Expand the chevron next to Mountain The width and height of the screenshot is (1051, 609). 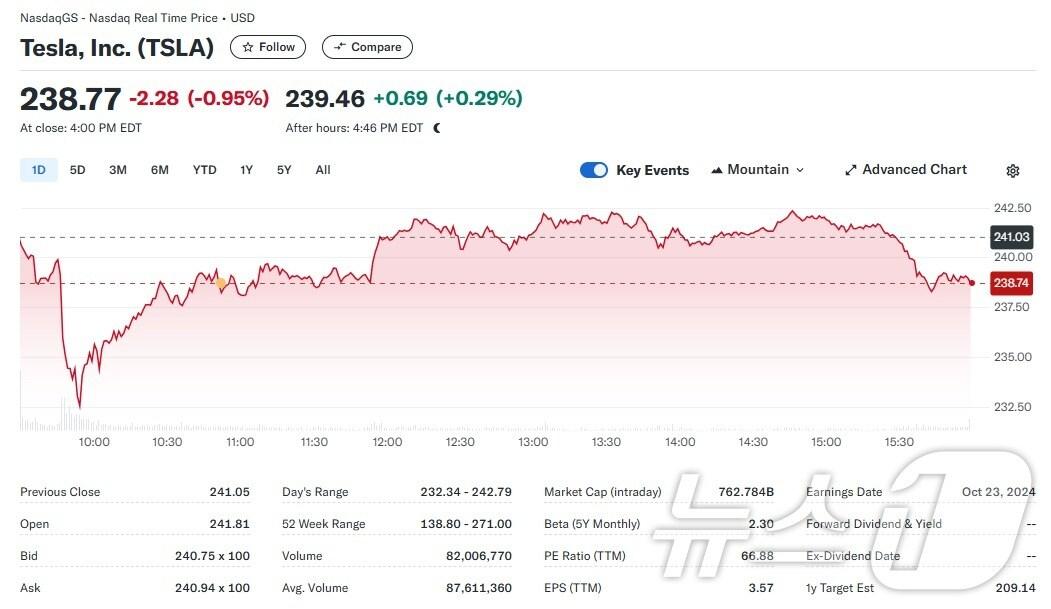pos(800,170)
